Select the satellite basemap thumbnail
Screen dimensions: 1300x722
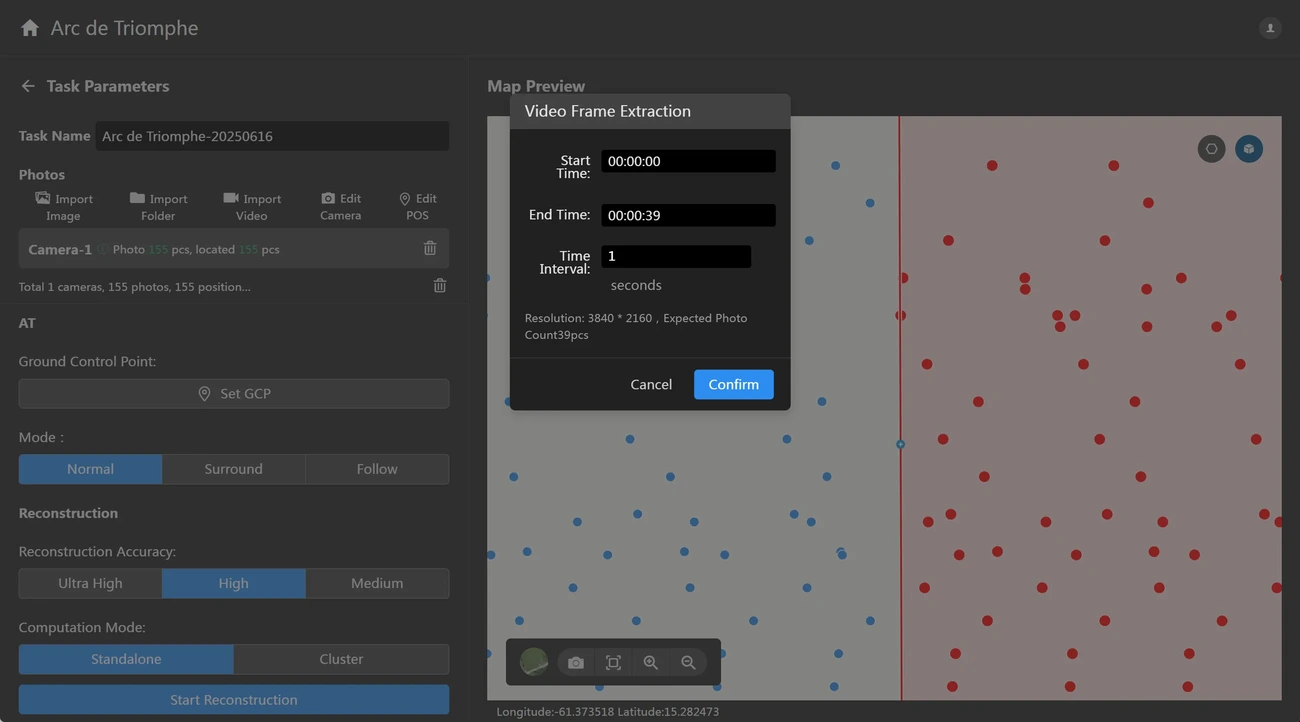534,662
